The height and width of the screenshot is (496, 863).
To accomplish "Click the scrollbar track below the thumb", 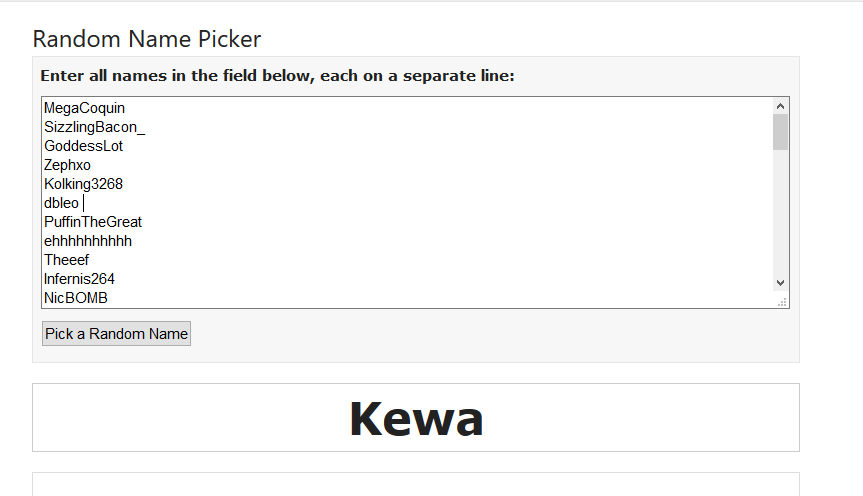I will click(x=781, y=215).
